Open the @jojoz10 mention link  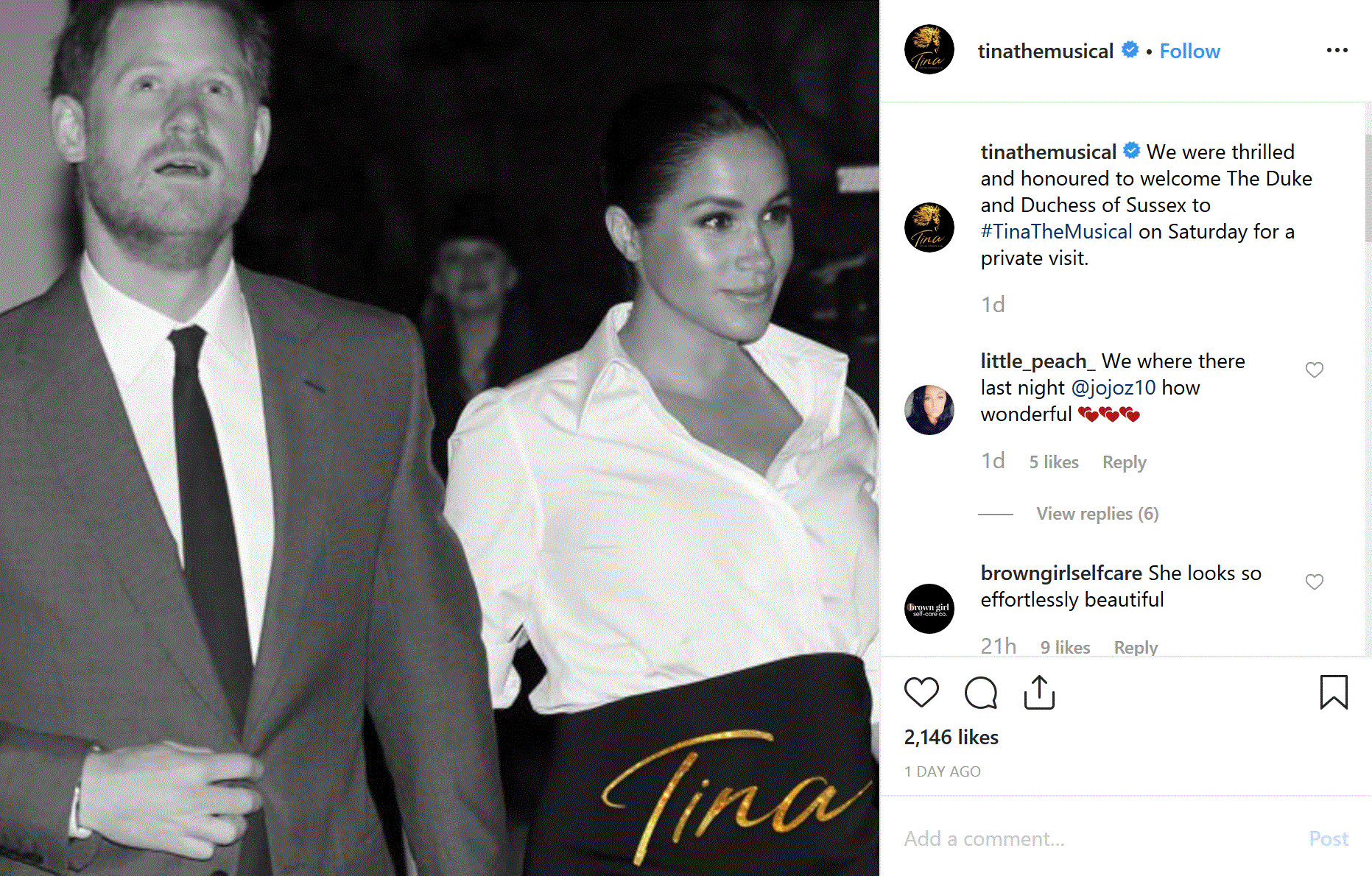[x=1113, y=387]
